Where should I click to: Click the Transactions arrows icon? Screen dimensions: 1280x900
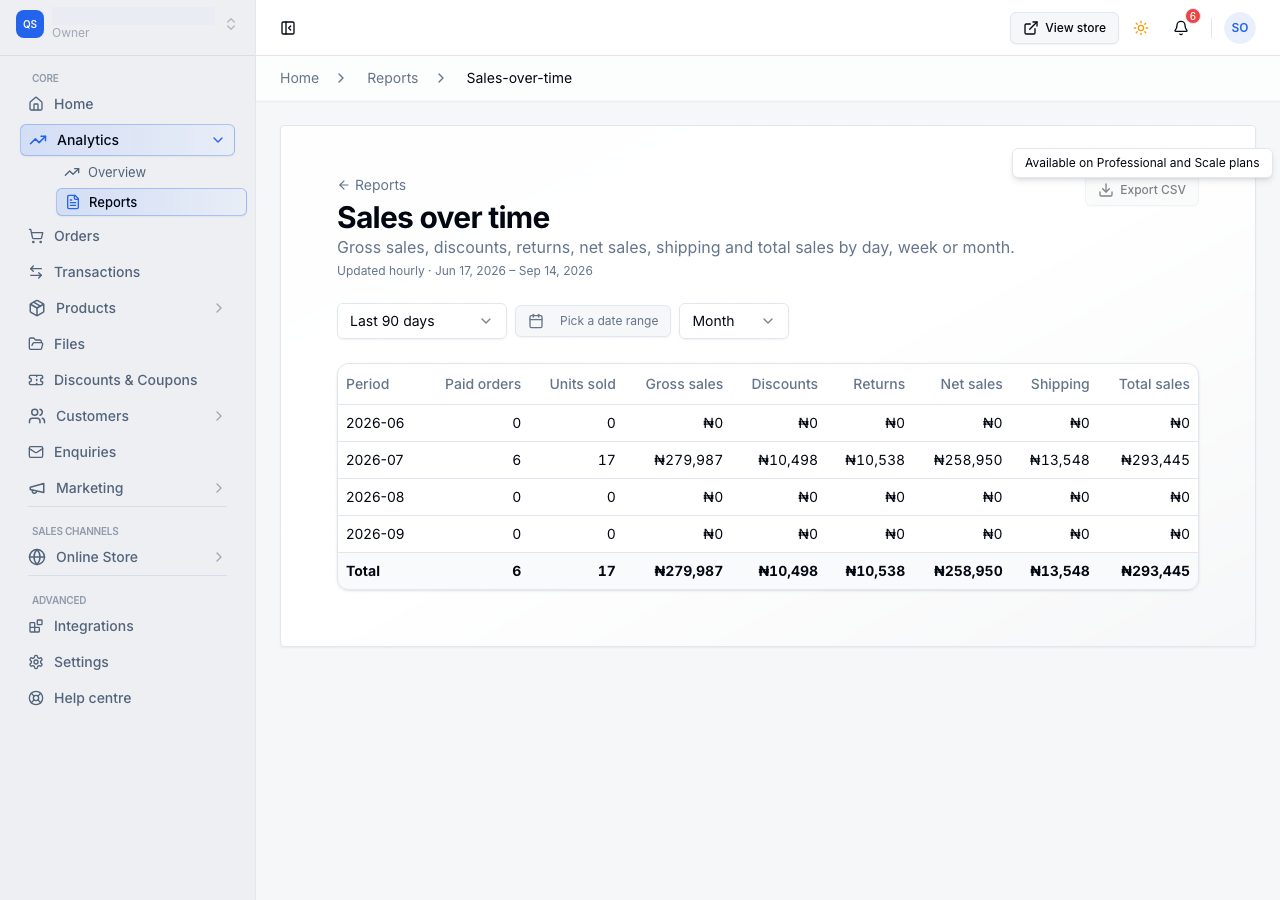[x=36, y=272]
